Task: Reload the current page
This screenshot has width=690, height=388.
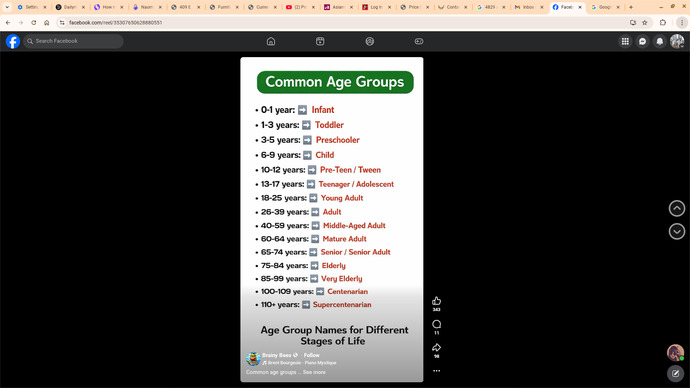Action: pyautogui.click(x=33, y=22)
